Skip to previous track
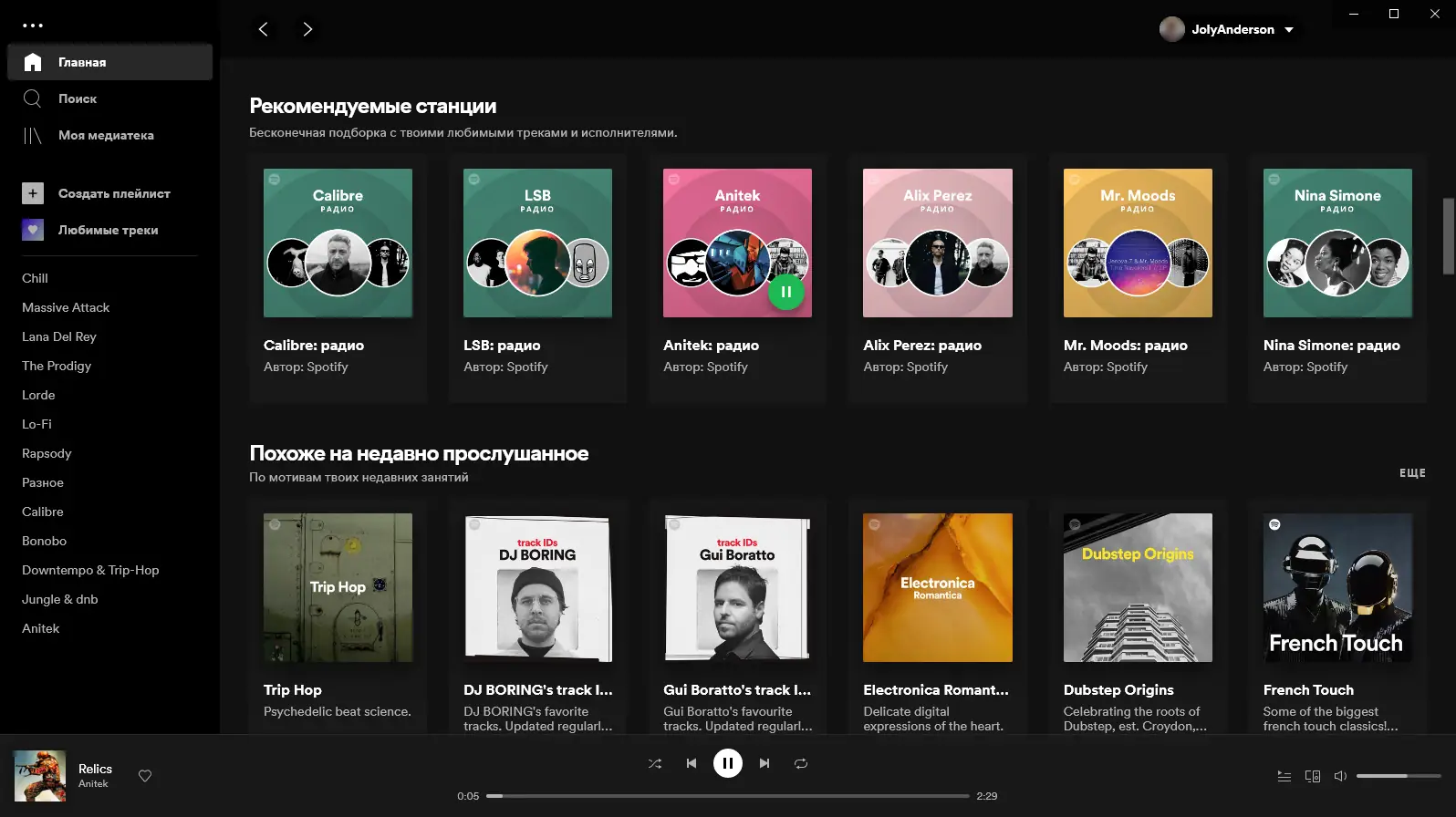The height and width of the screenshot is (817, 1456). 692,763
